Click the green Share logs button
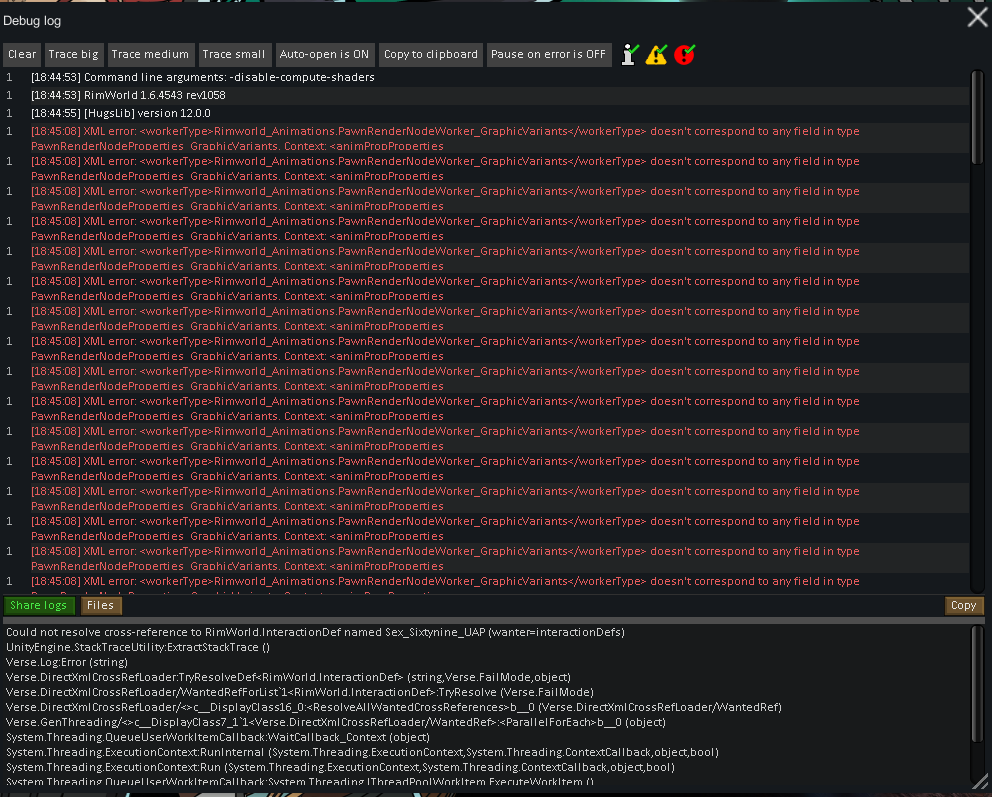The image size is (992, 797). (x=39, y=605)
